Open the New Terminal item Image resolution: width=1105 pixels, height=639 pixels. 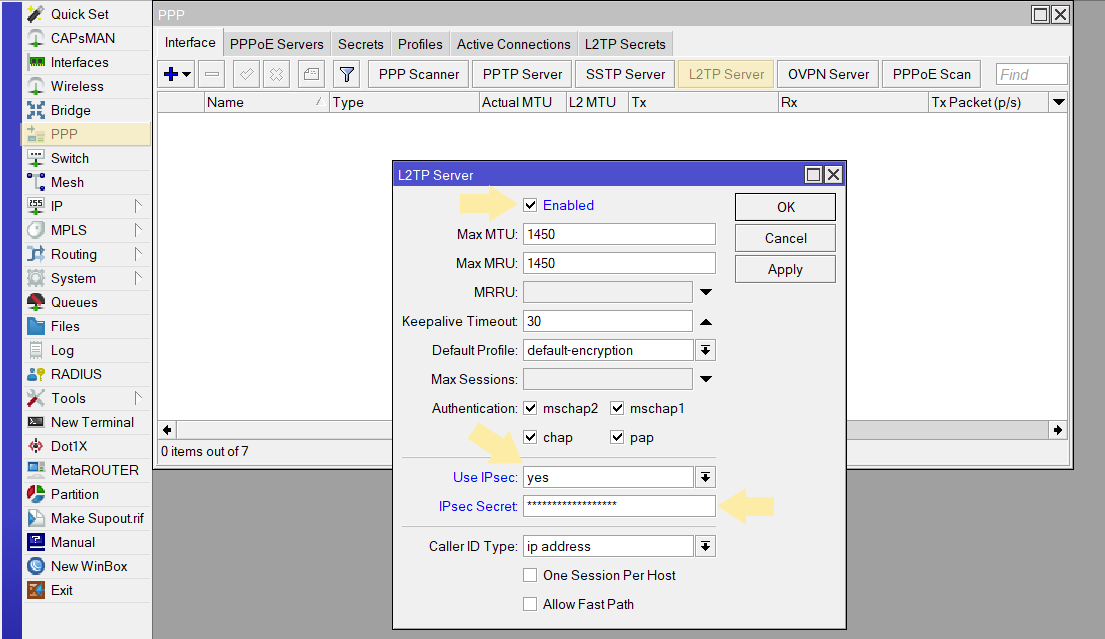(92, 422)
